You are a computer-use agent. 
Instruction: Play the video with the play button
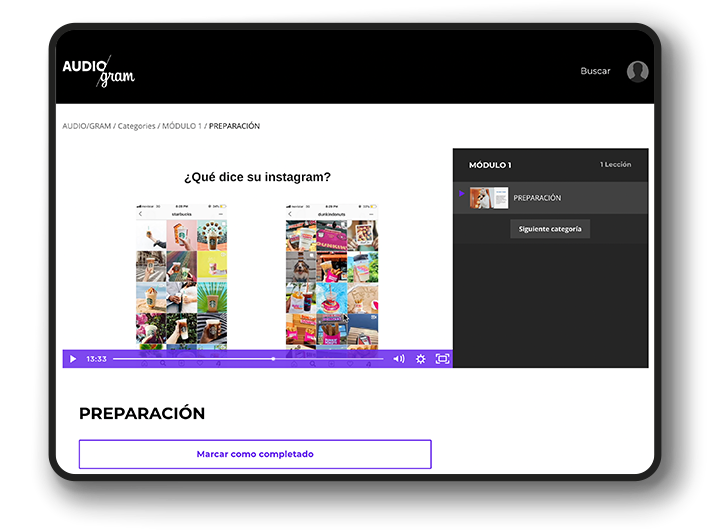click(73, 359)
